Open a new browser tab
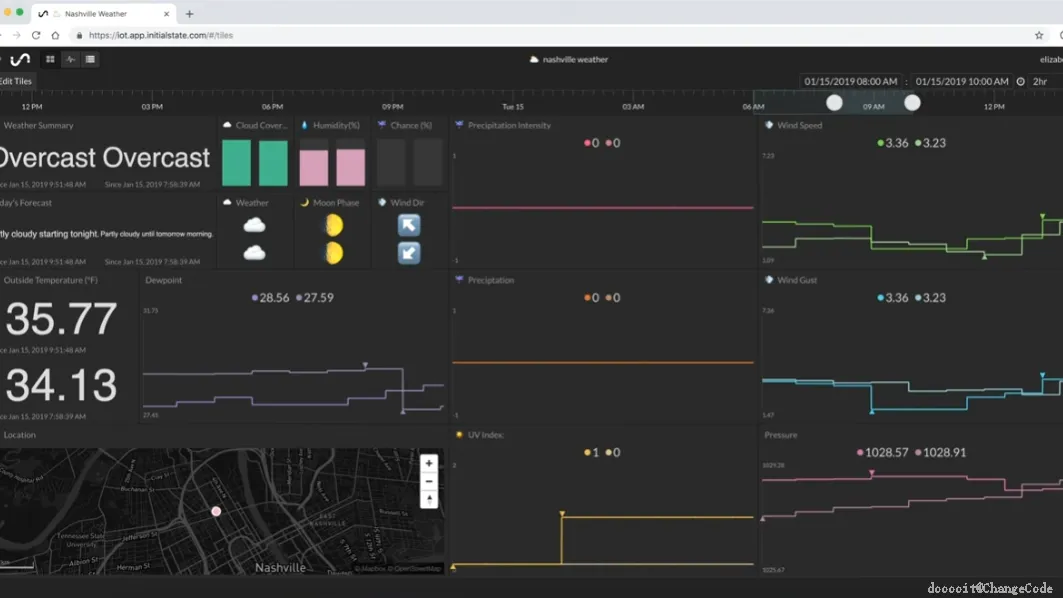Screen dimensions: 1063x598 click(x=190, y=14)
